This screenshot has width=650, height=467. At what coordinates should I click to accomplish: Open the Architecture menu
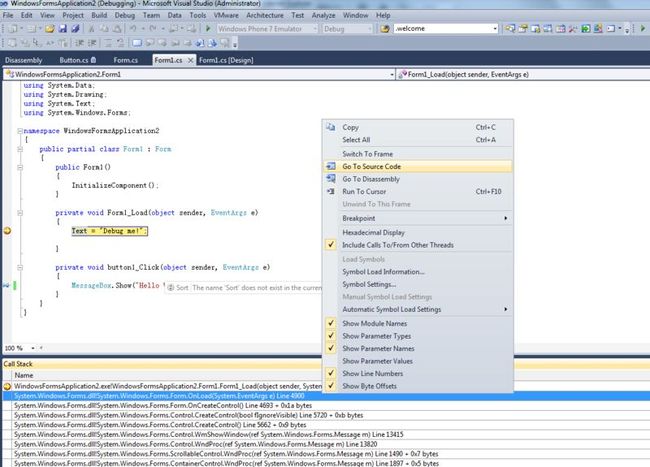(x=265, y=15)
